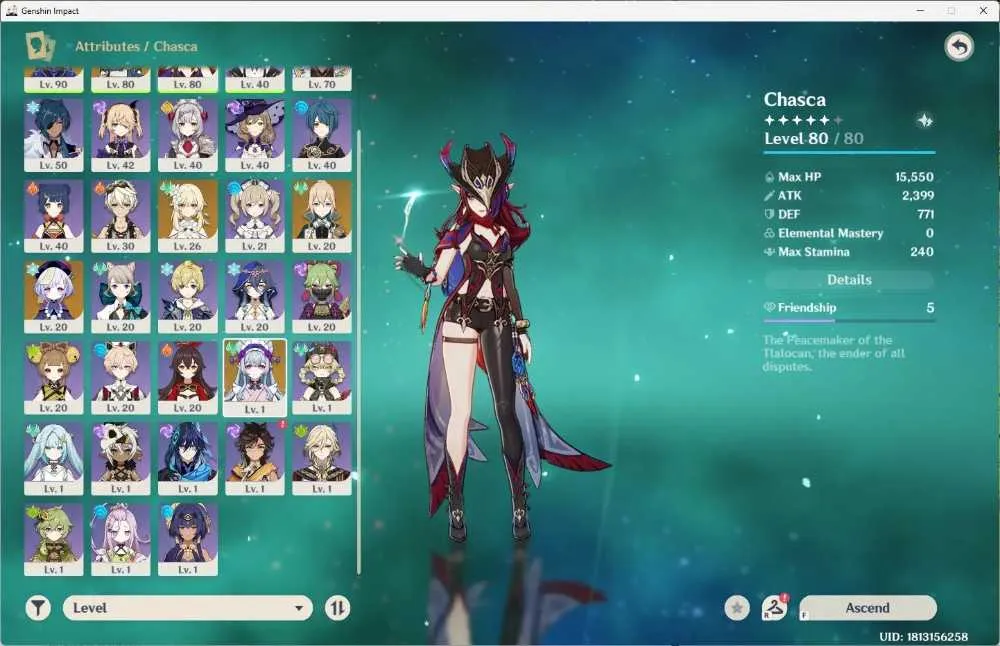Click the return arrow icon
The width and height of the screenshot is (1000, 646).
[959, 47]
